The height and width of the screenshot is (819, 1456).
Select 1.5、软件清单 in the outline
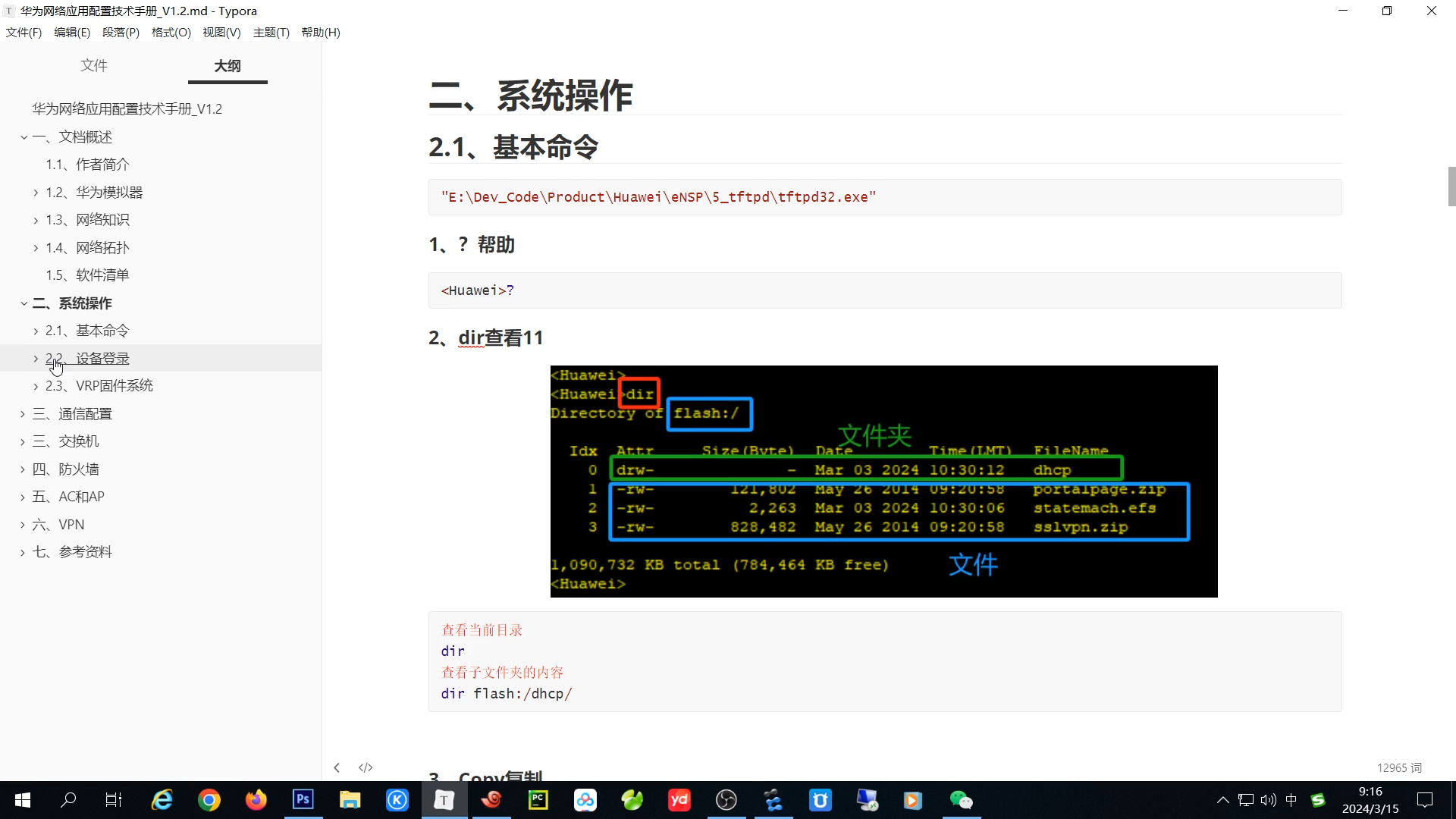pos(87,275)
